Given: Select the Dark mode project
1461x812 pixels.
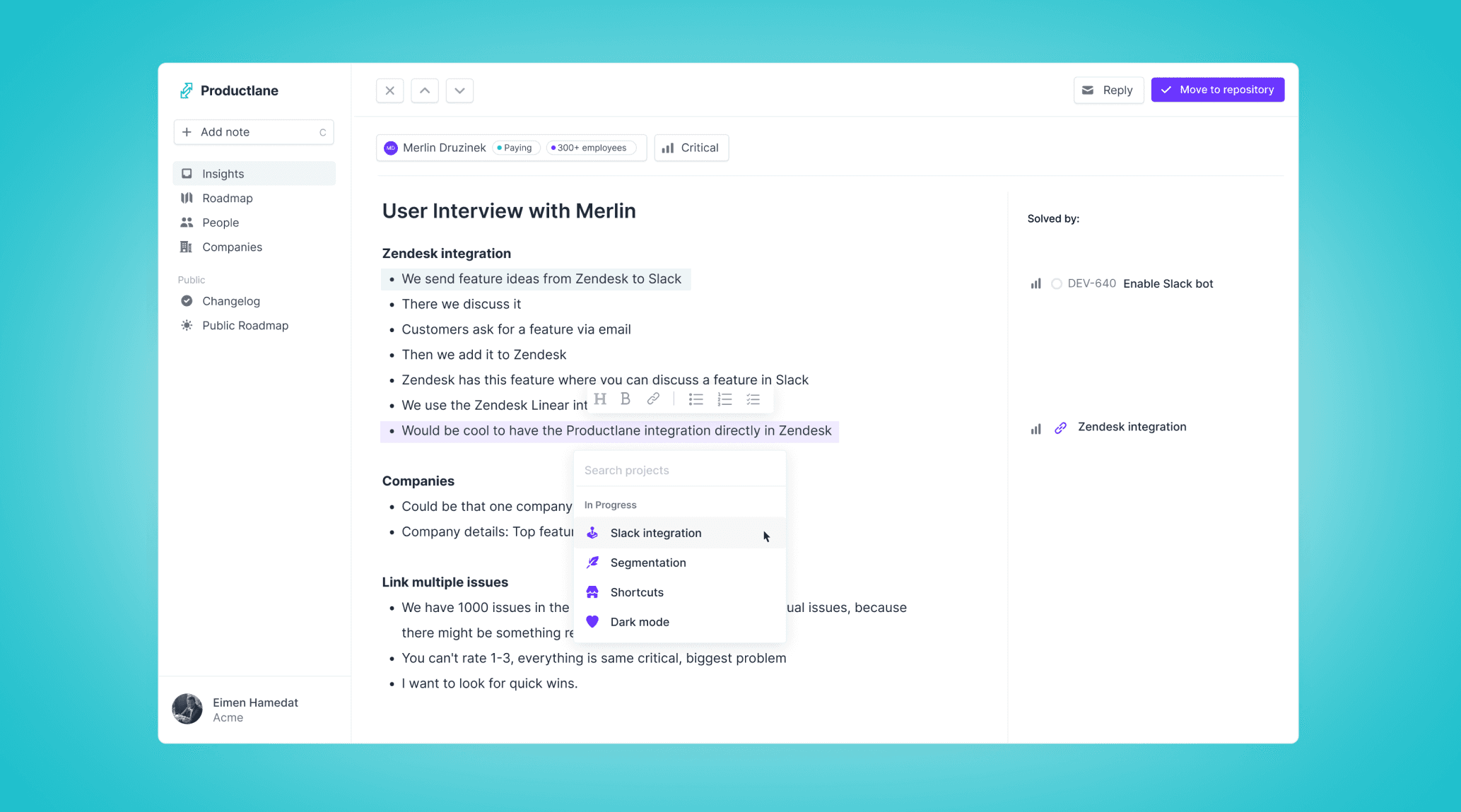Looking at the screenshot, I should (680, 622).
